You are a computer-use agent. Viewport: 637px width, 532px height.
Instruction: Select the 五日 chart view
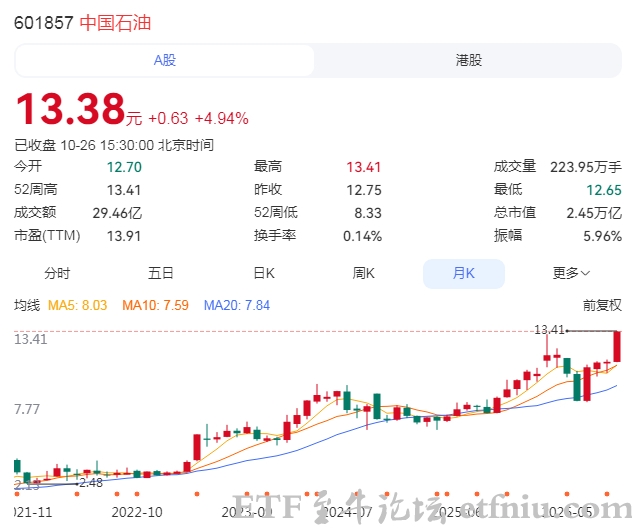coord(161,273)
